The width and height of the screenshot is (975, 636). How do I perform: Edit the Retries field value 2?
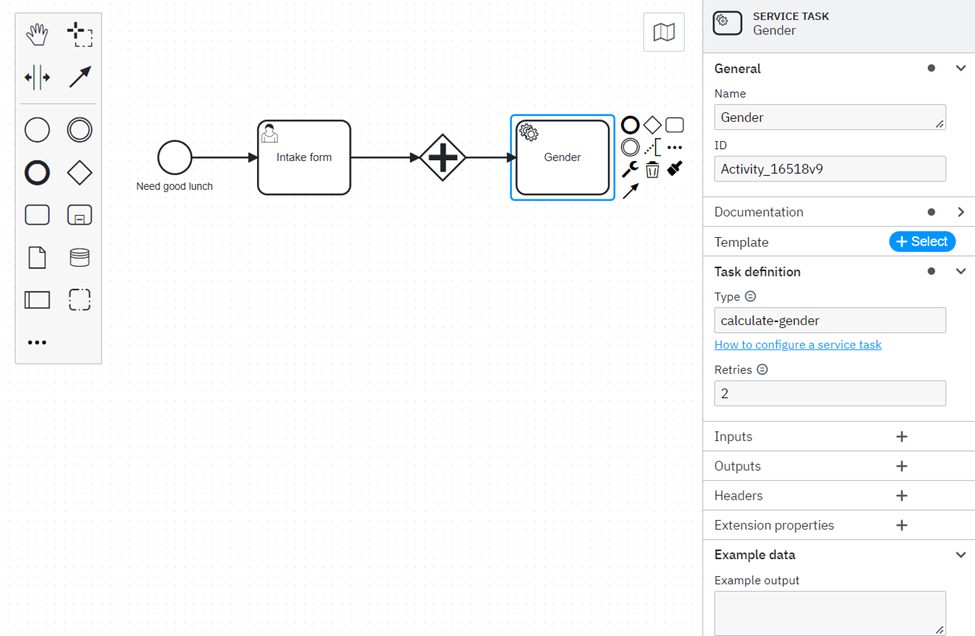[829, 394]
